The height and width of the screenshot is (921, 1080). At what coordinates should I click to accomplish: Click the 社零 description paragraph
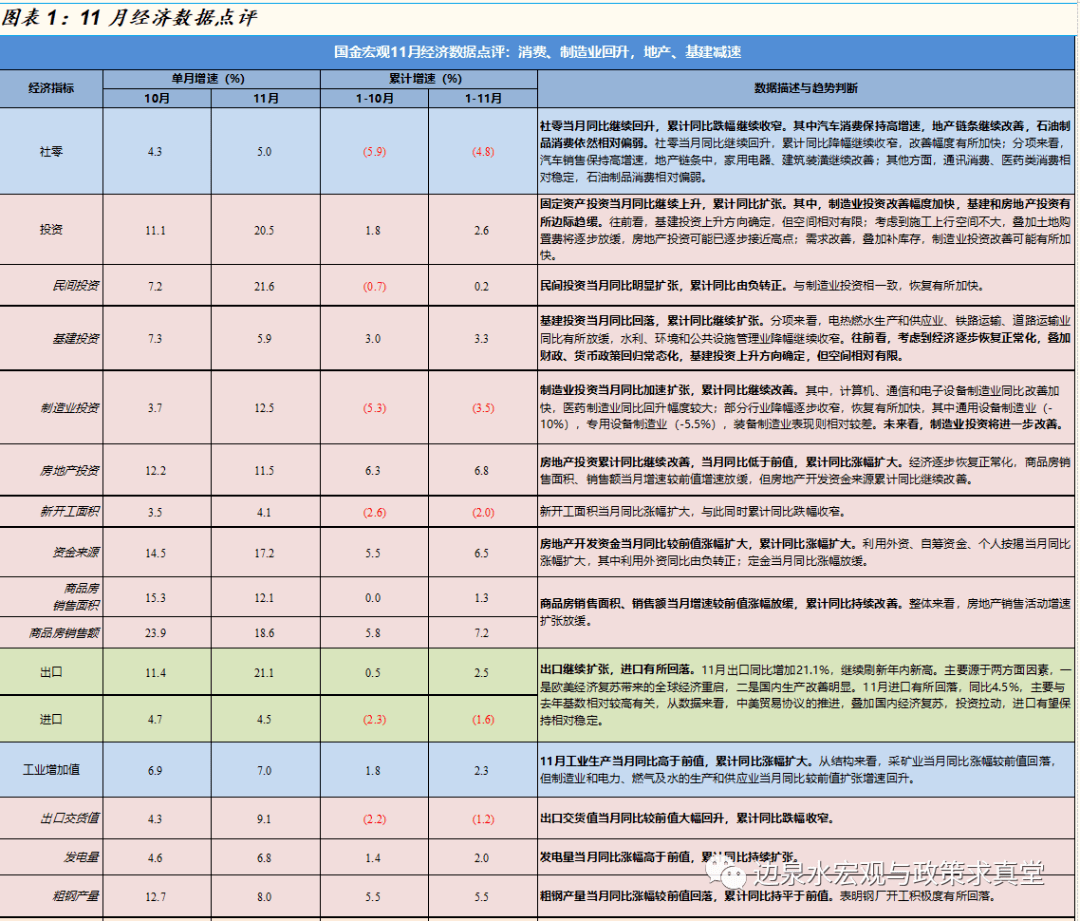point(805,152)
